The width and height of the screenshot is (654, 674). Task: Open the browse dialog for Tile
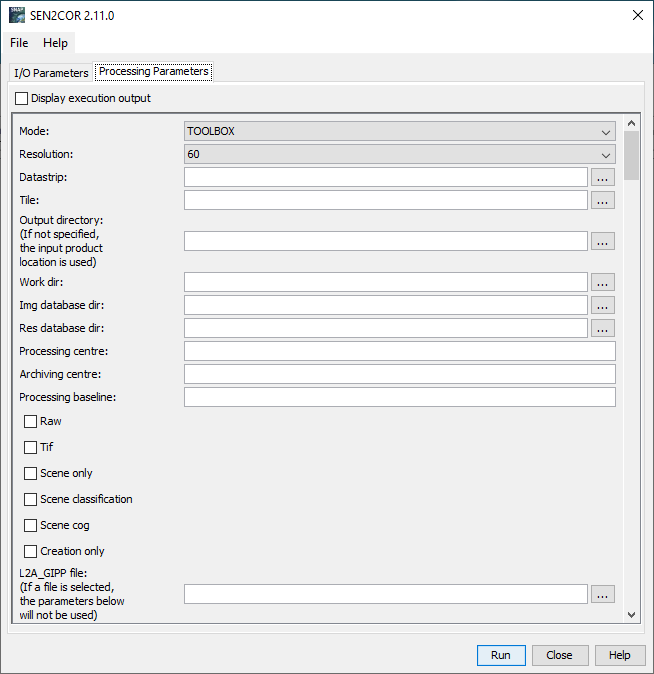[602, 200]
